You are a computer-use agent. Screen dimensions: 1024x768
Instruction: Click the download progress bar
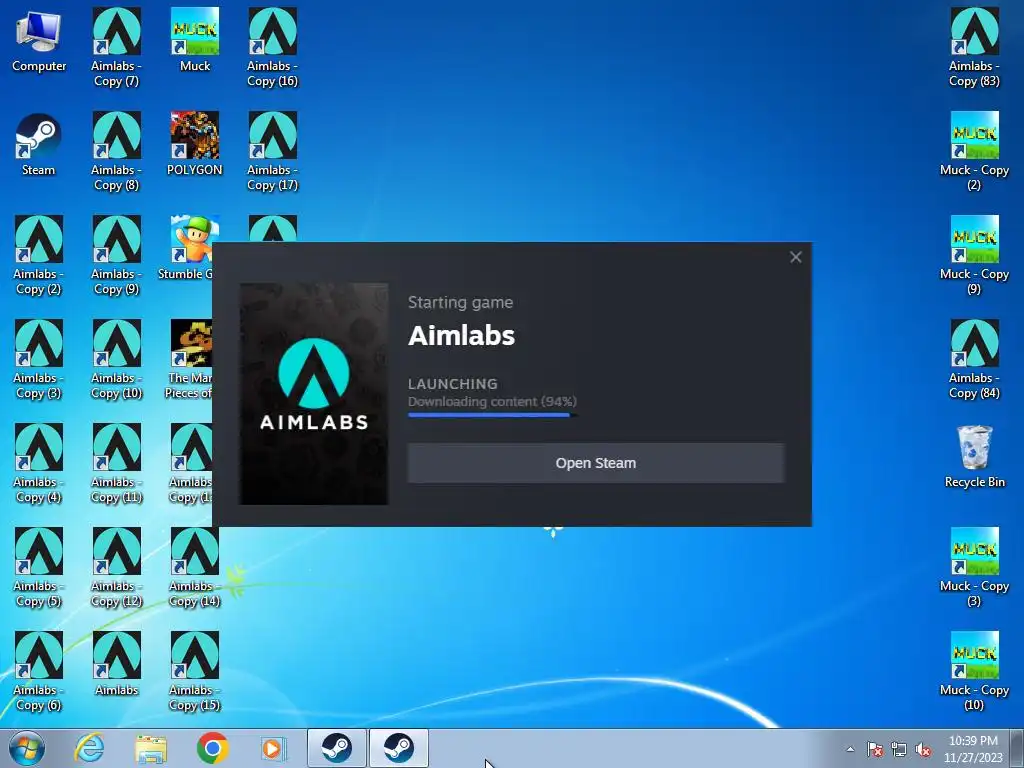492,415
